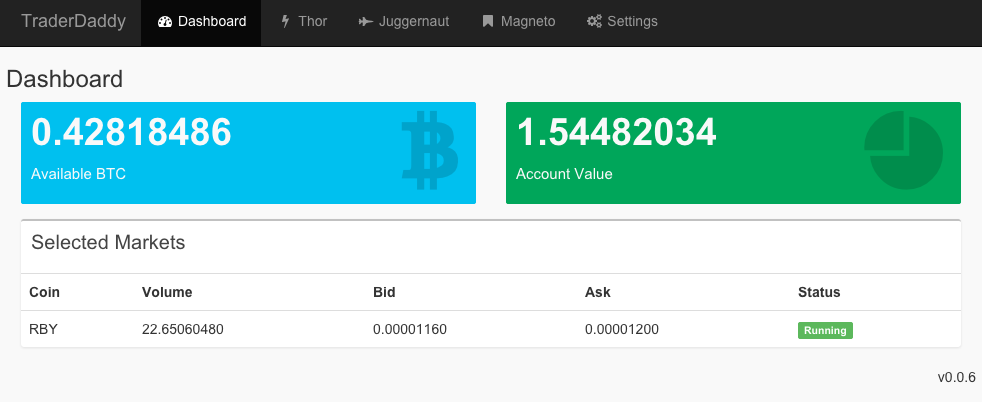
Task: Select the RBY coin cell
Action: click(x=43, y=329)
